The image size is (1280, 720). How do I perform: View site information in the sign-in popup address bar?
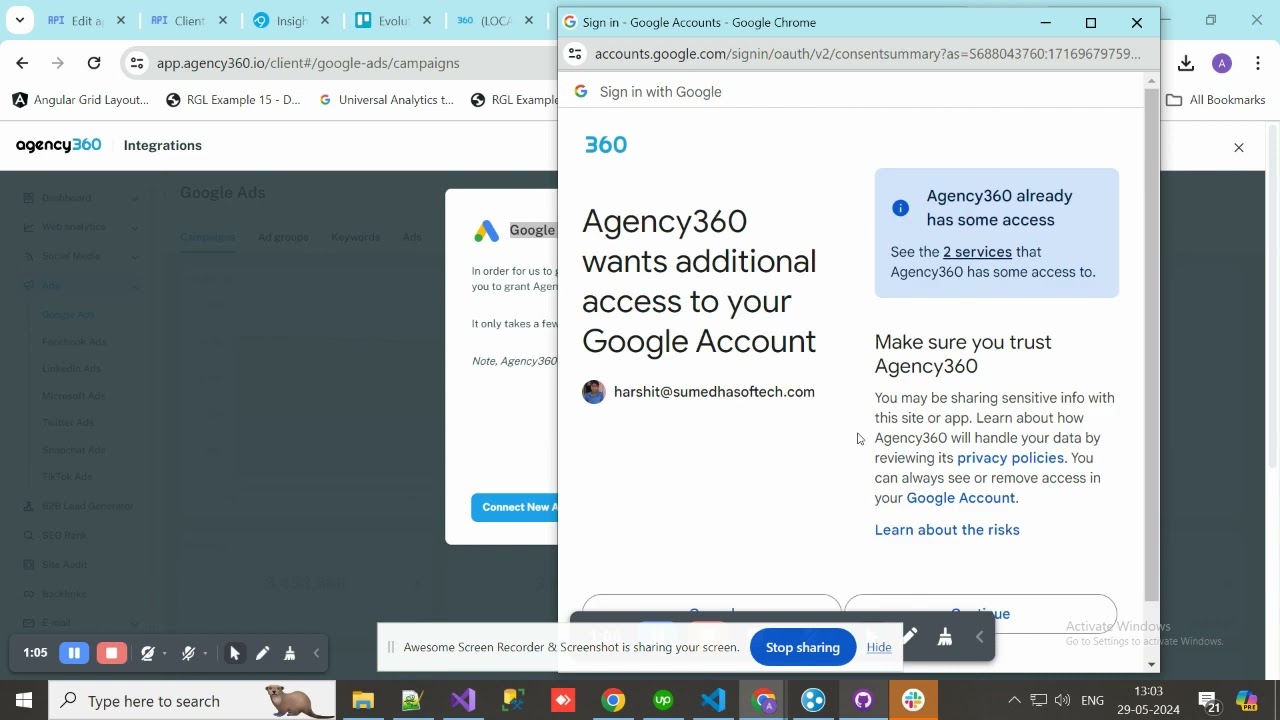tap(575, 54)
